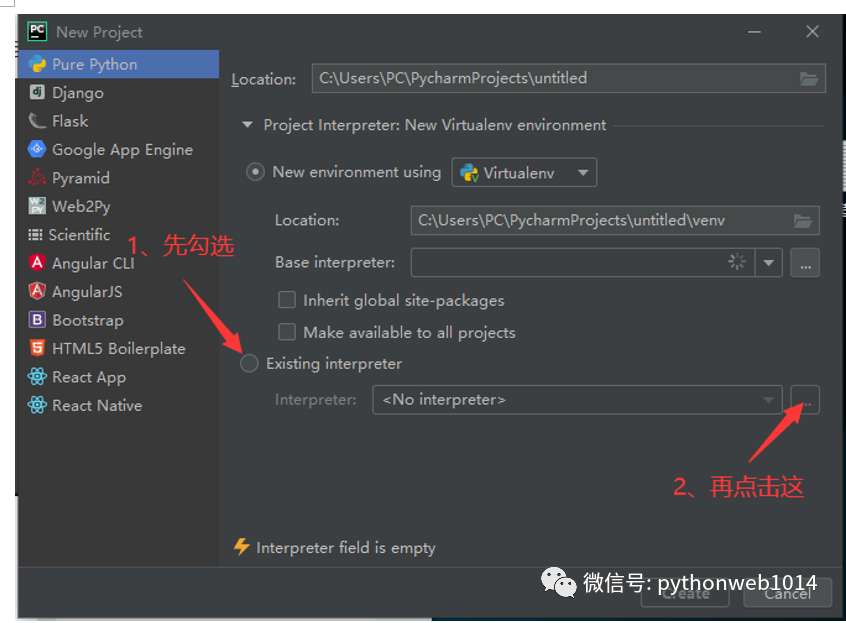This screenshot has height=623, width=846.
Task: Select New environment using radio button
Action: 255,172
